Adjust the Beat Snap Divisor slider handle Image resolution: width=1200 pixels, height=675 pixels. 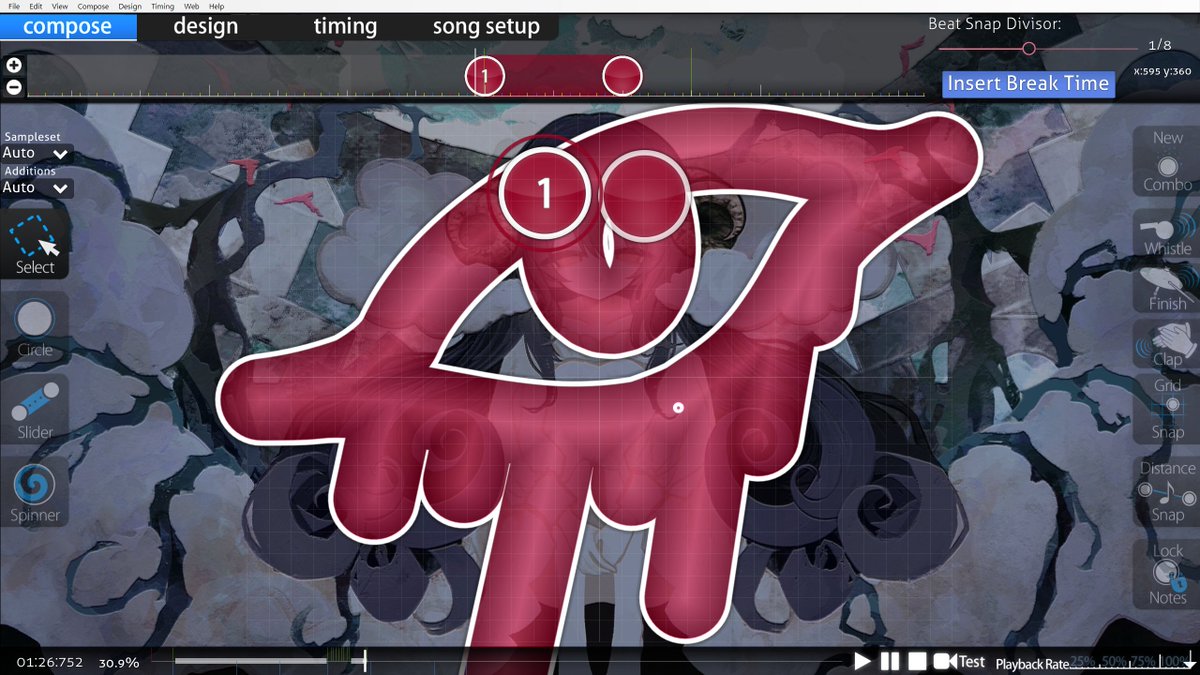pos(1028,48)
